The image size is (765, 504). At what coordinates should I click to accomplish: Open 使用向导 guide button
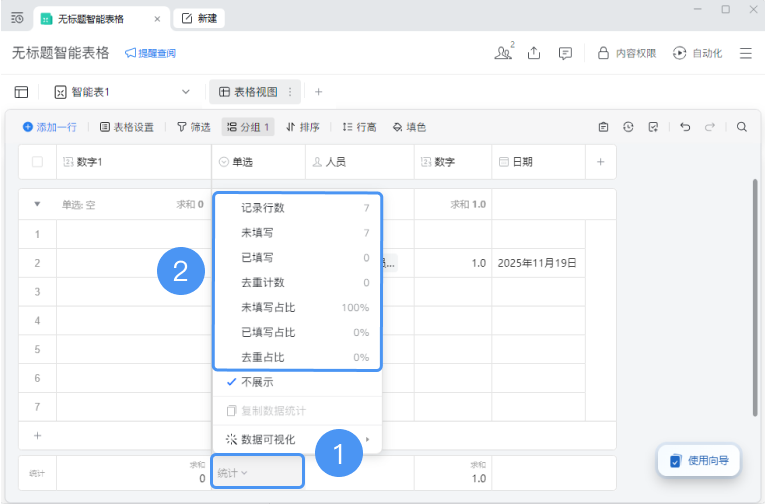click(699, 460)
